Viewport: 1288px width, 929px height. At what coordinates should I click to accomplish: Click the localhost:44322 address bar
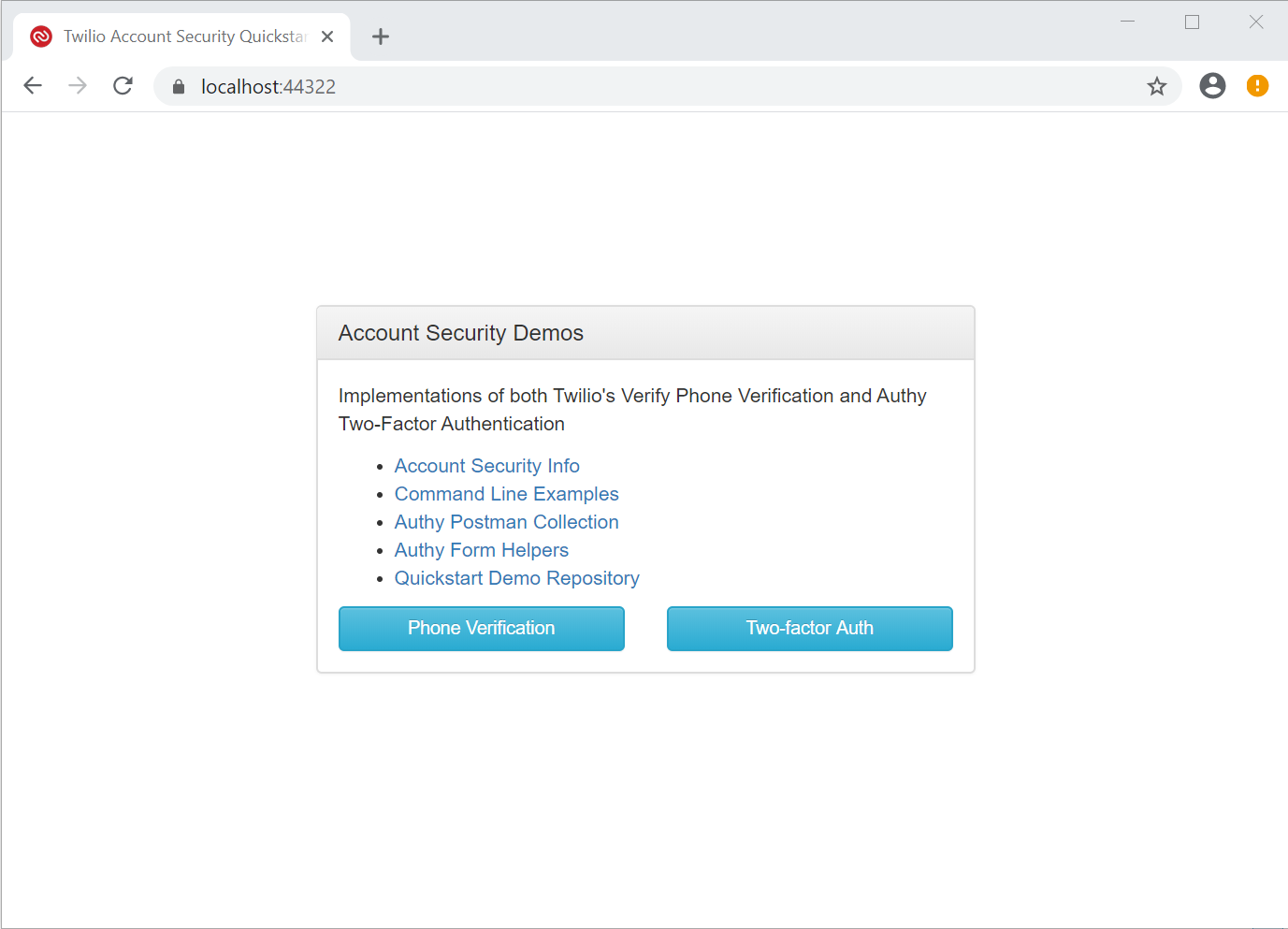[x=667, y=86]
